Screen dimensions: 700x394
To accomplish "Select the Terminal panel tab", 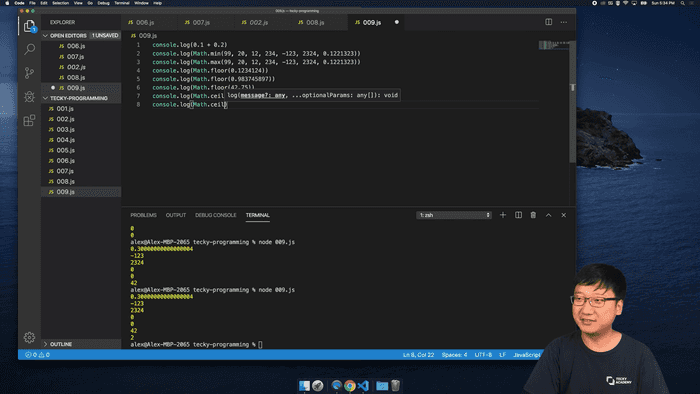I will point(258,215).
